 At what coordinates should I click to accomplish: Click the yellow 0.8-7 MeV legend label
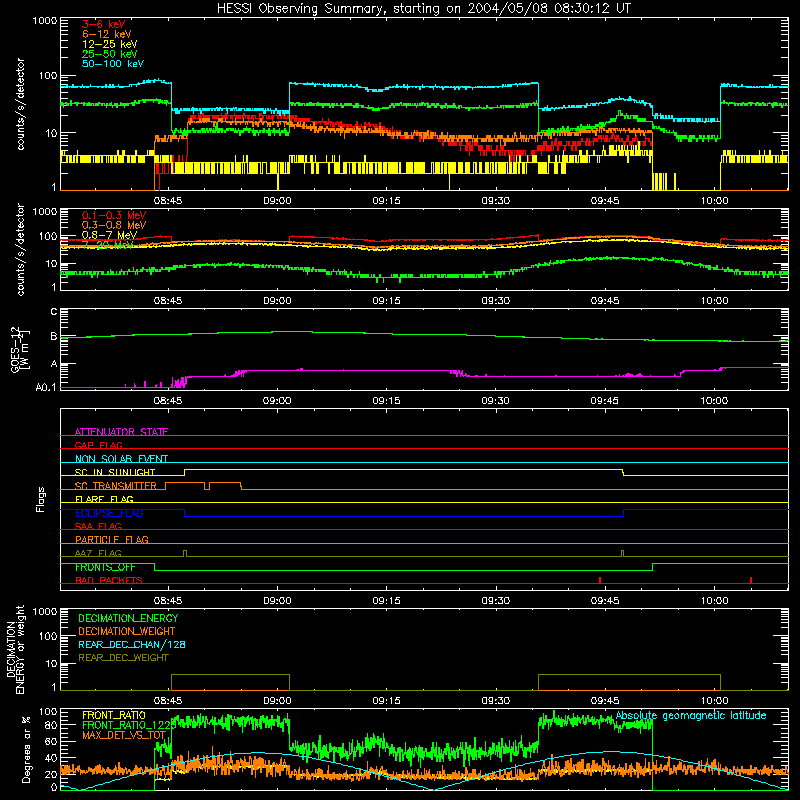pos(109,235)
